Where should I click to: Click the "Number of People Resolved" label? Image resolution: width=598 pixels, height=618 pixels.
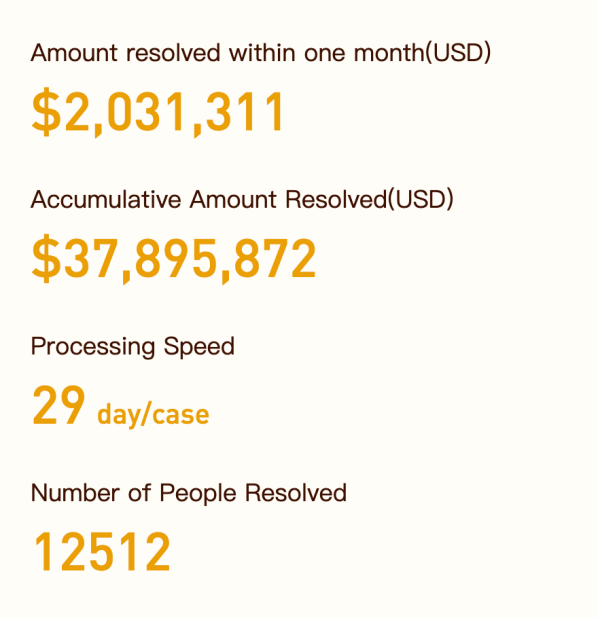(x=189, y=493)
